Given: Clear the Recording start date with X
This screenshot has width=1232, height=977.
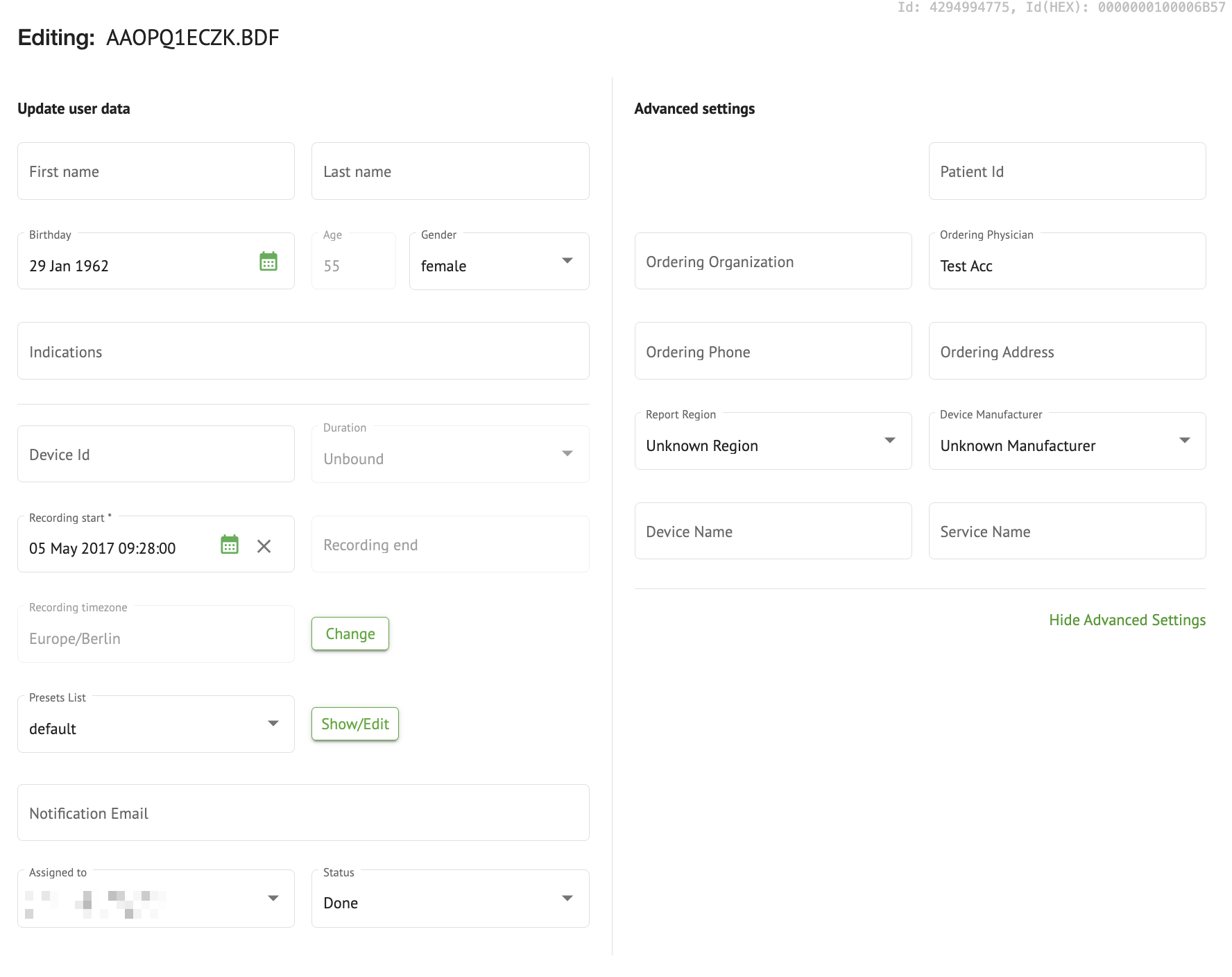Looking at the screenshot, I should coord(264,546).
